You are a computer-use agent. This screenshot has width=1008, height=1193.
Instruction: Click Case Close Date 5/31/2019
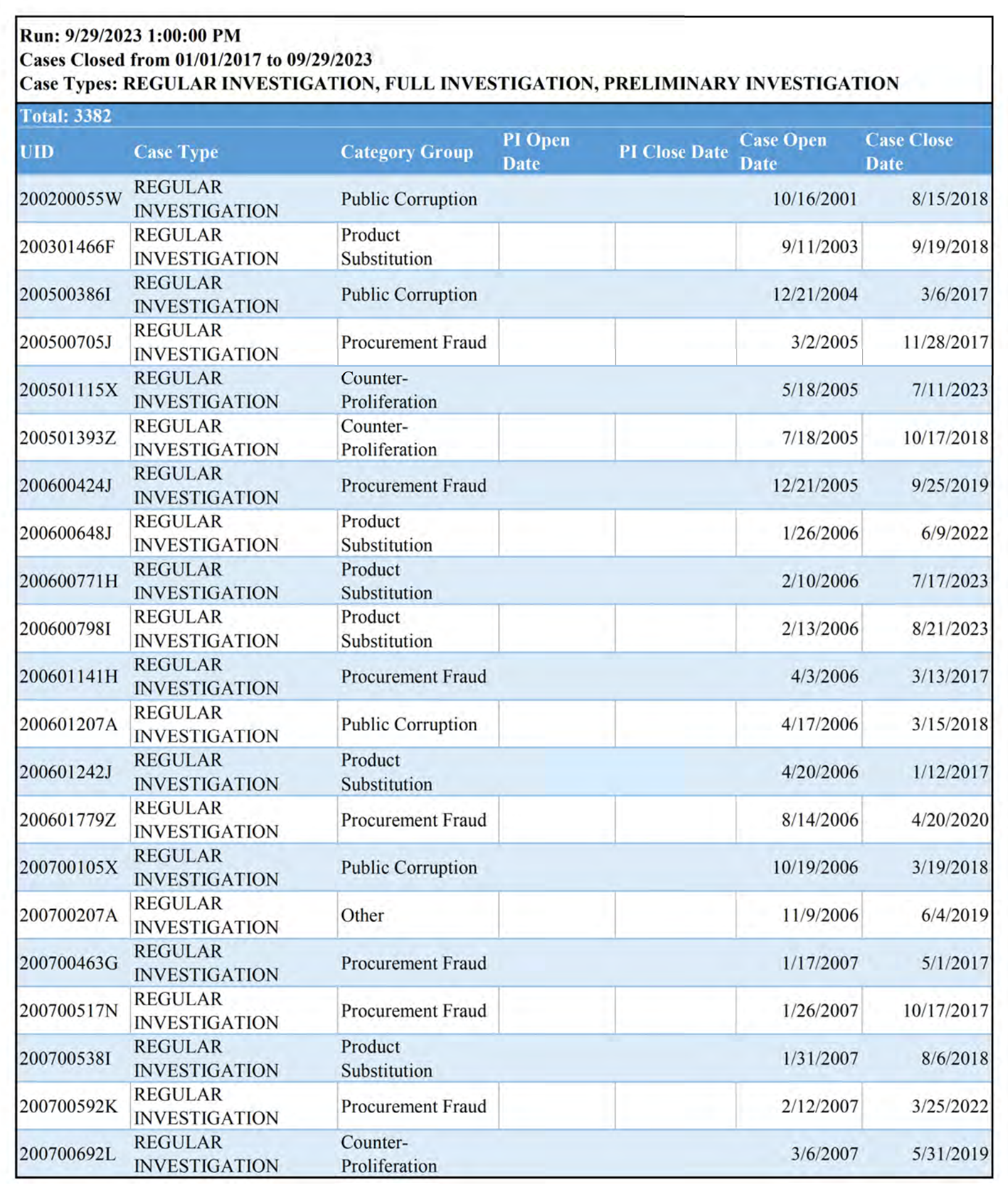point(950,1154)
